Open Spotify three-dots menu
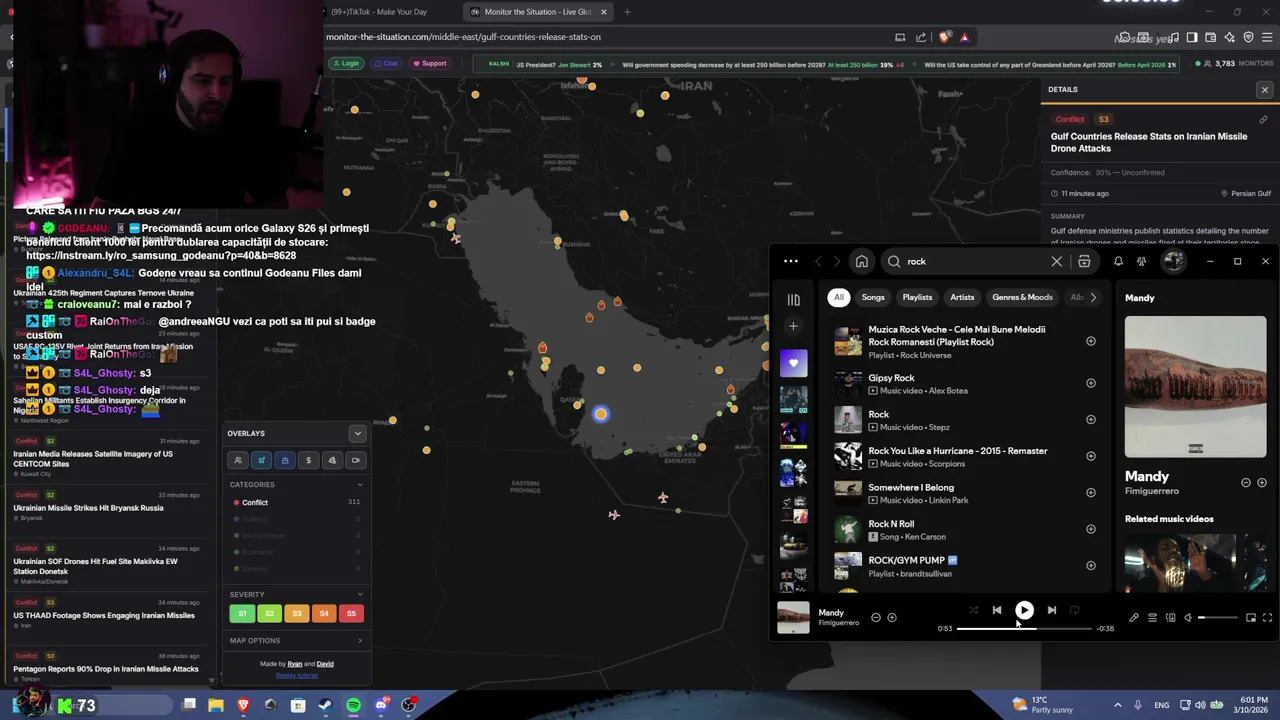The width and height of the screenshot is (1280, 720). tap(790, 261)
